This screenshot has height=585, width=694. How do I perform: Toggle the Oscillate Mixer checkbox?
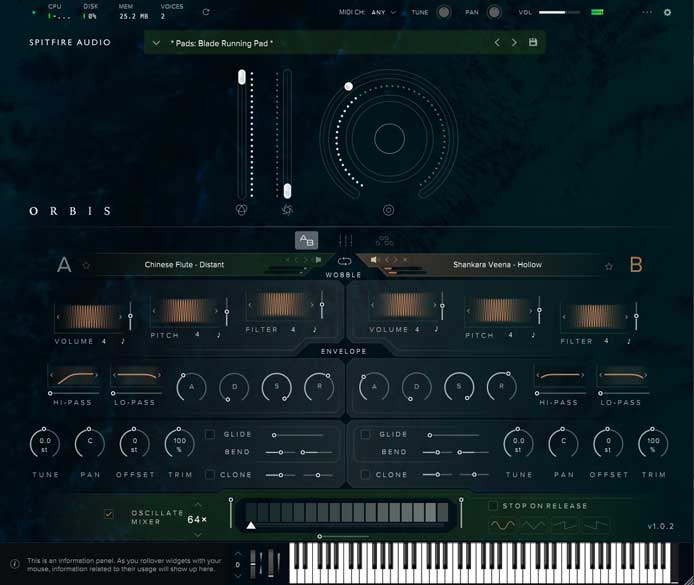click(x=108, y=514)
